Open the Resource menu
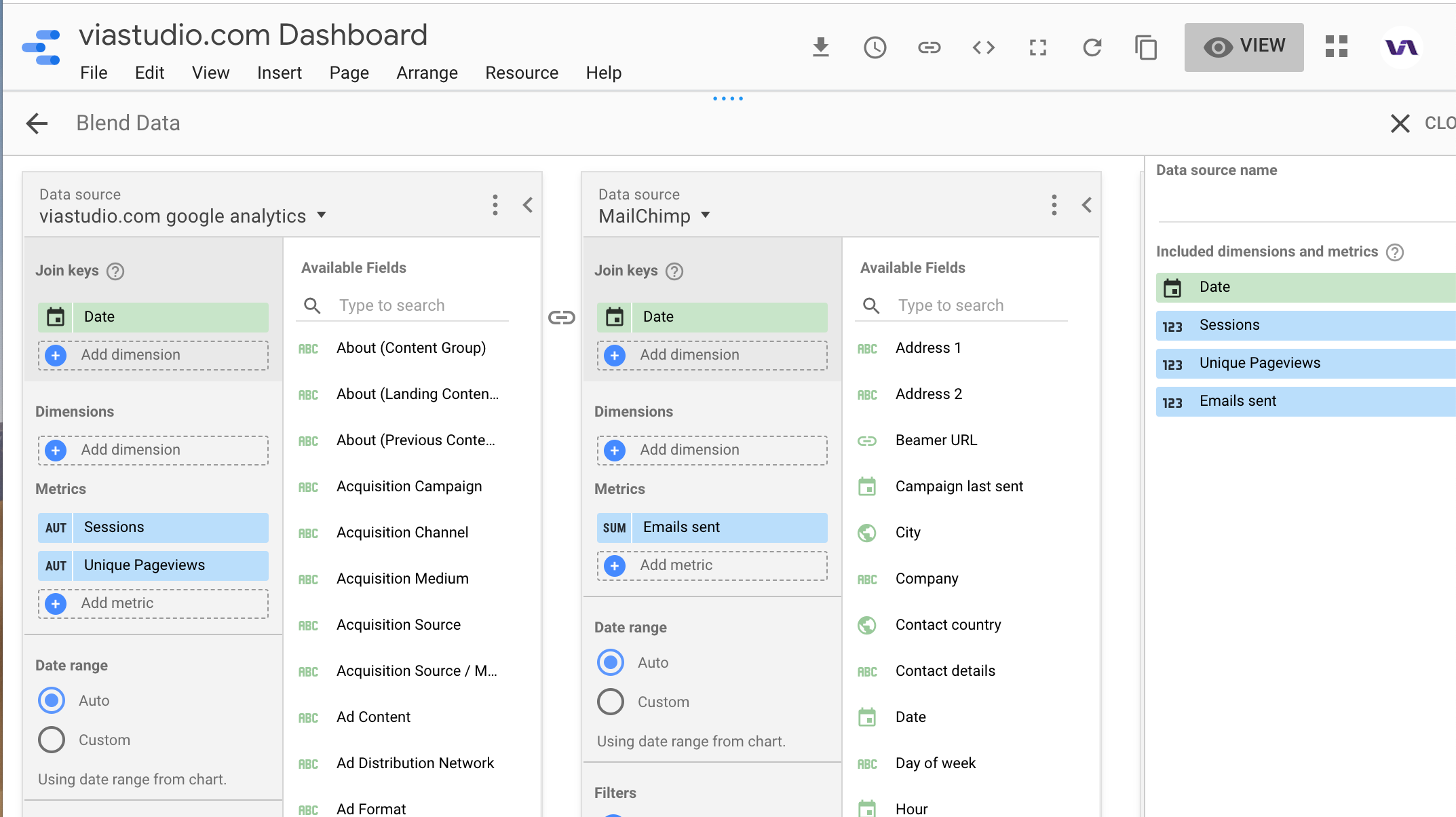This screenshot has height=817, width=1456. click(521, 73)
